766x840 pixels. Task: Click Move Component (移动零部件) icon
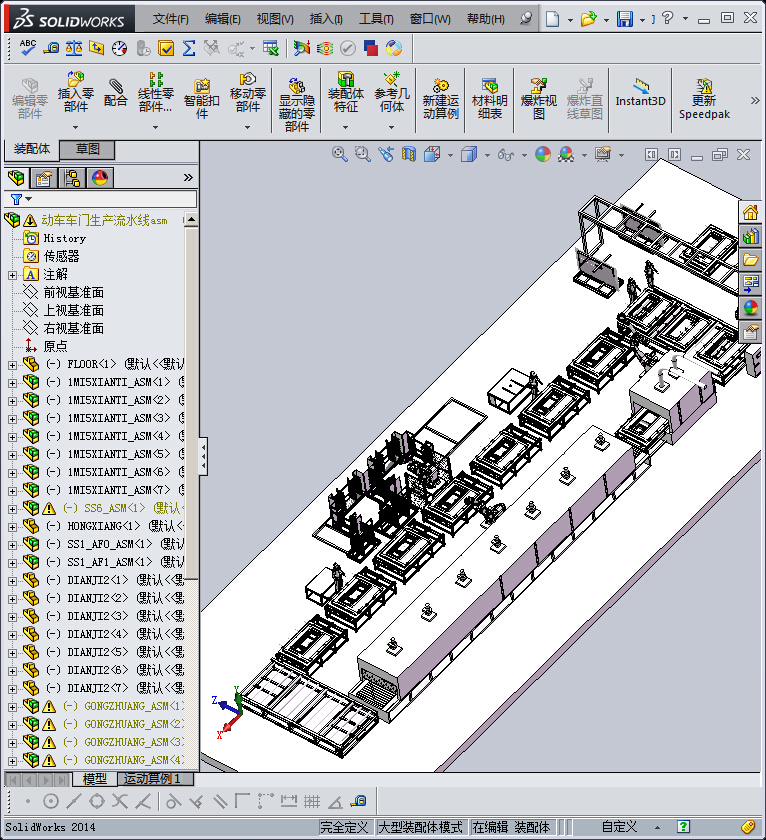[247, 92]
